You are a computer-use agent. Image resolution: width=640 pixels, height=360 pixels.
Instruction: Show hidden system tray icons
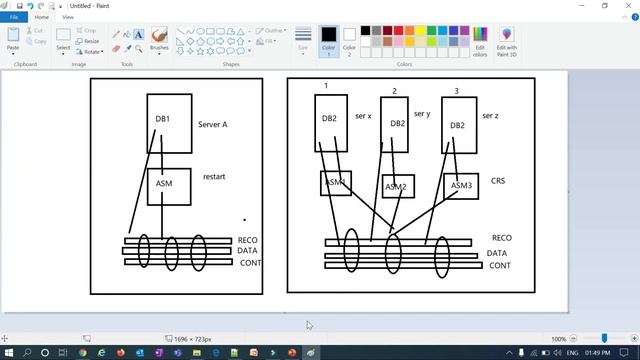[509, 353]
